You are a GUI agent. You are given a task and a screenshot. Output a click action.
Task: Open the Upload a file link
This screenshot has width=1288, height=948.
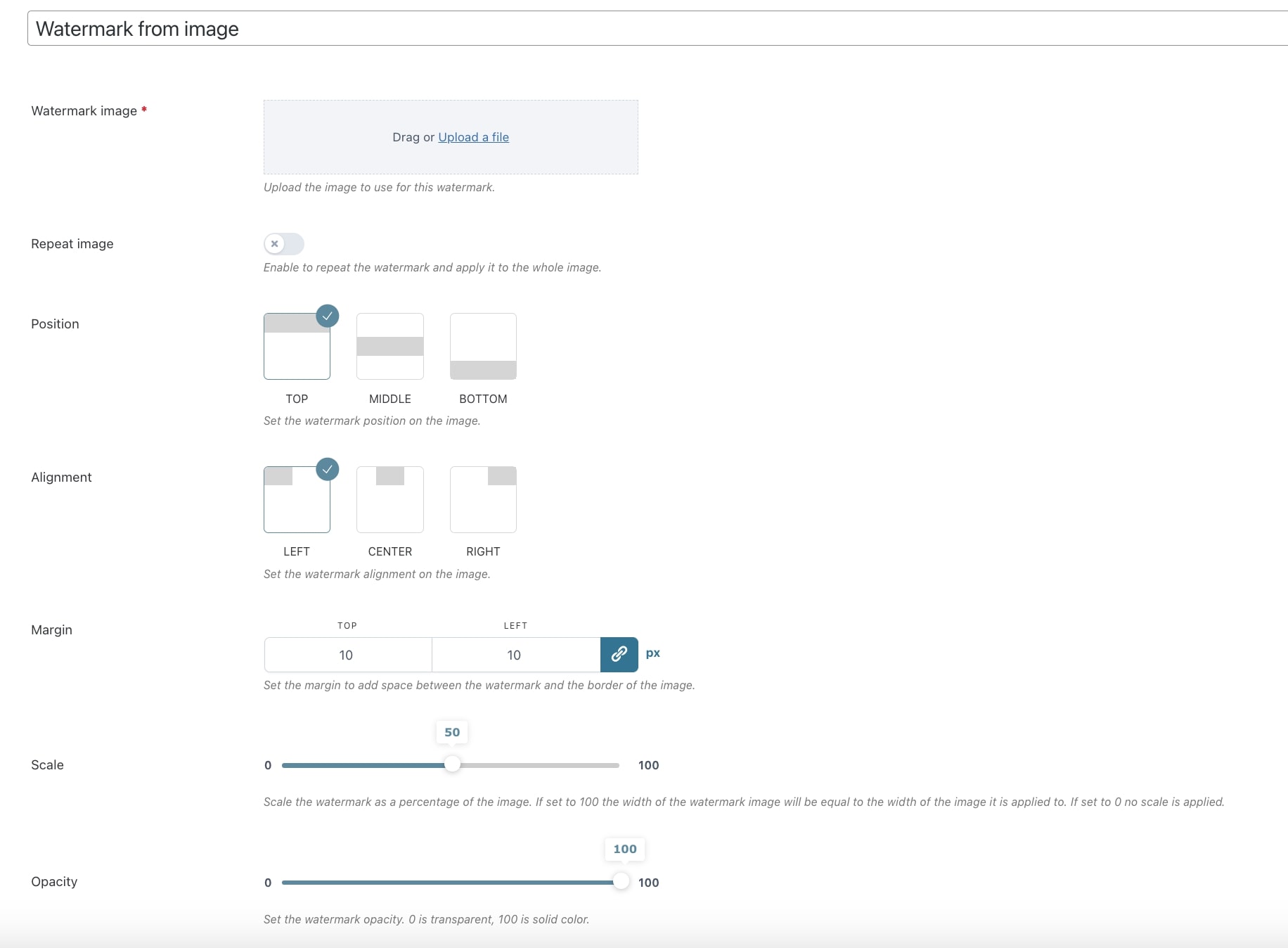point(473,137)
